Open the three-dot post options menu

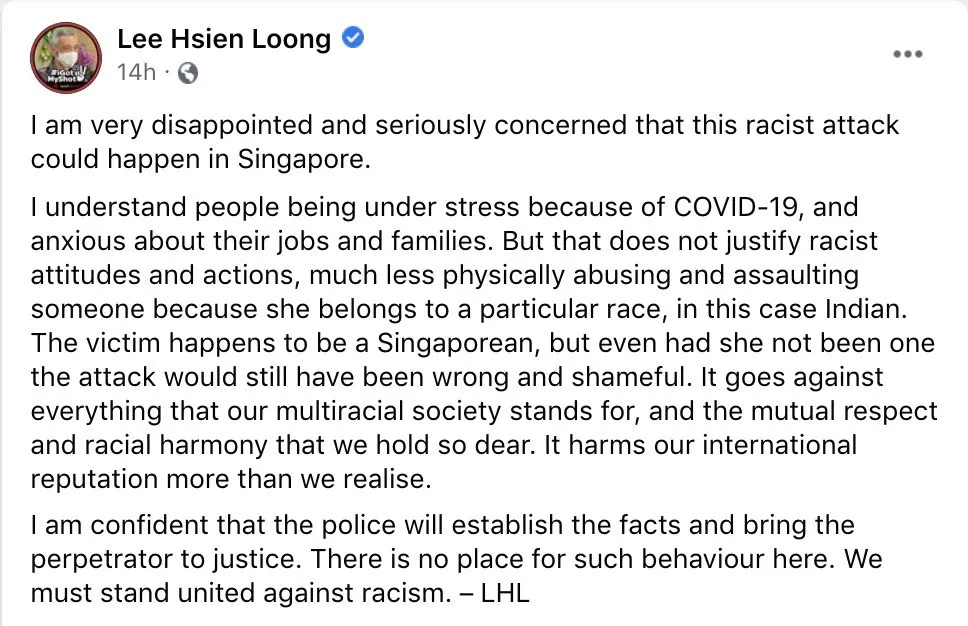(x=908, y=54)
